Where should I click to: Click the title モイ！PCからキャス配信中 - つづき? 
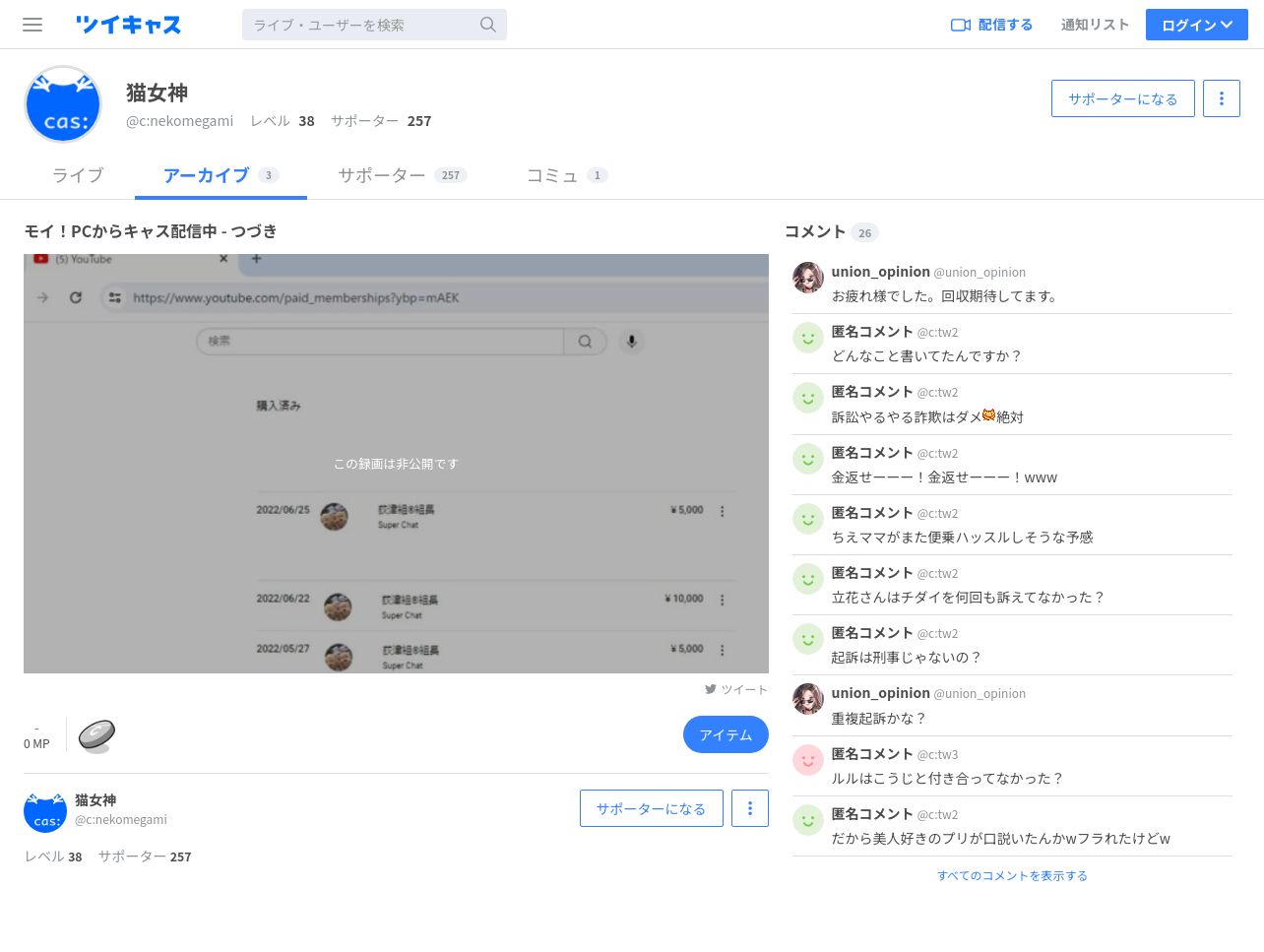(x=151, y=231)
